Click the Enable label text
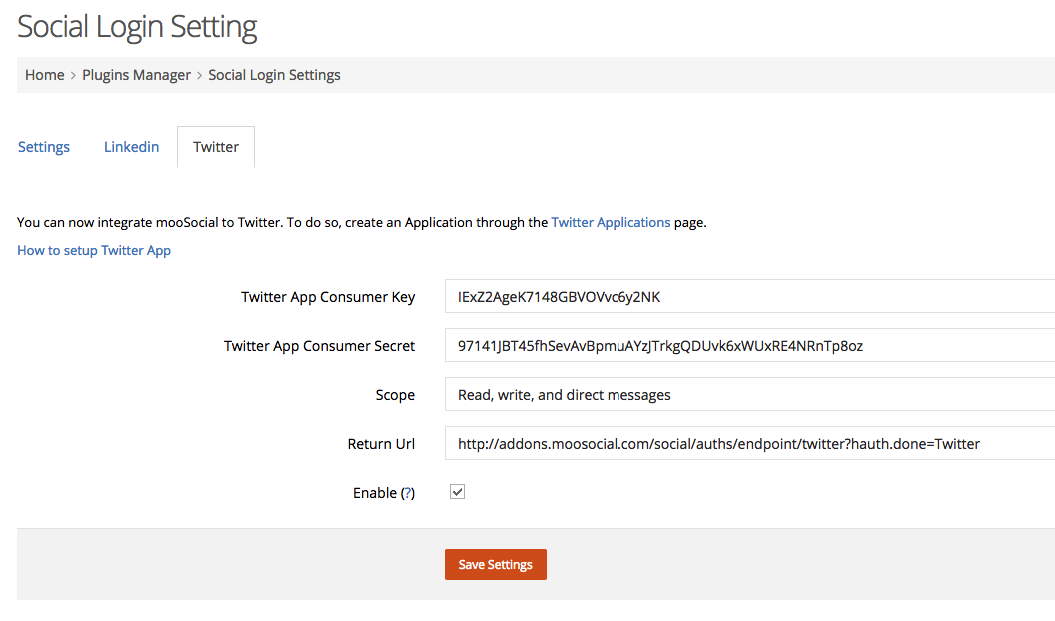This screenshot has width=1055, height=621. (x=375, y=493)
